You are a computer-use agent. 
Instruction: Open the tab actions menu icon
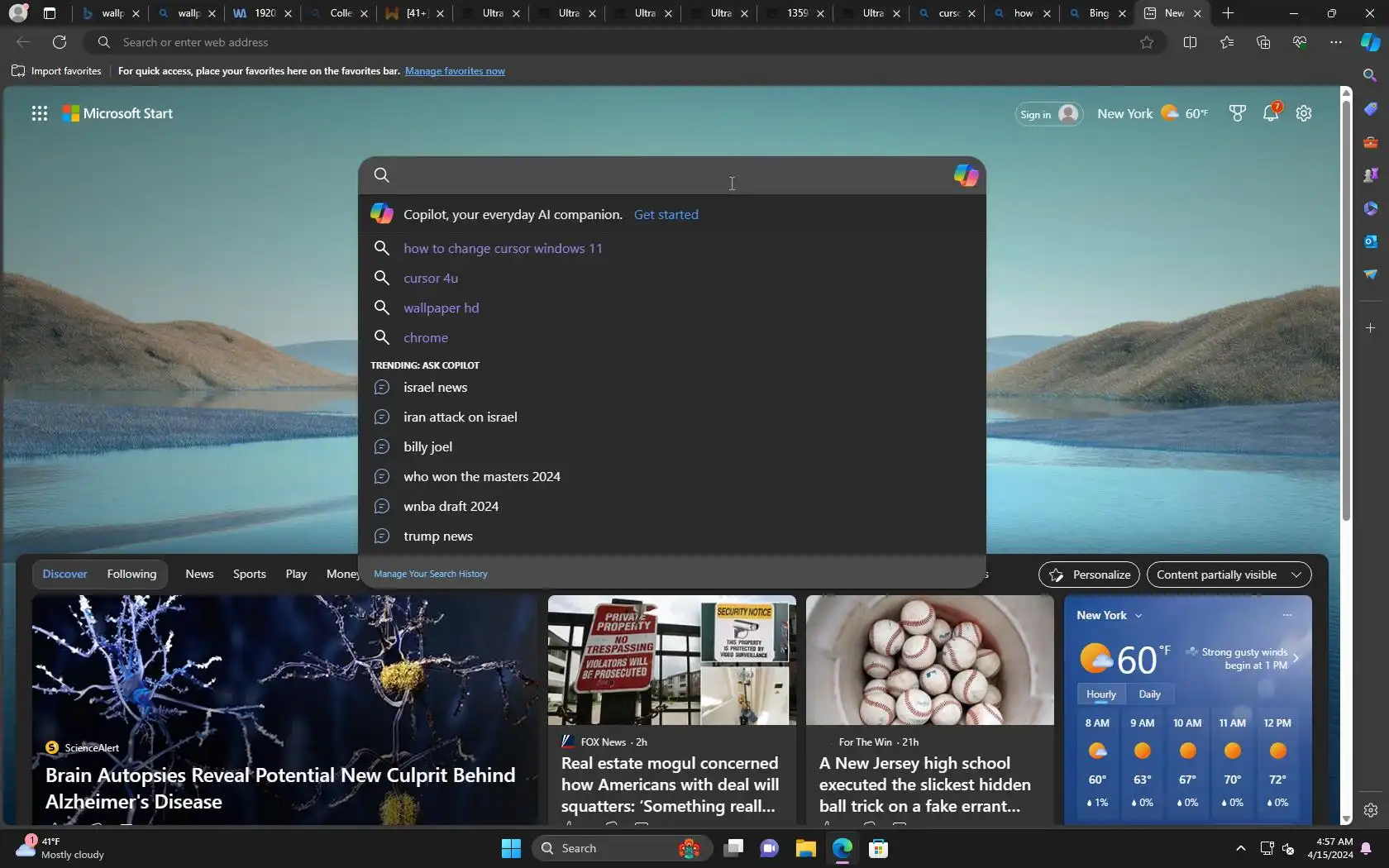[50, 13]
